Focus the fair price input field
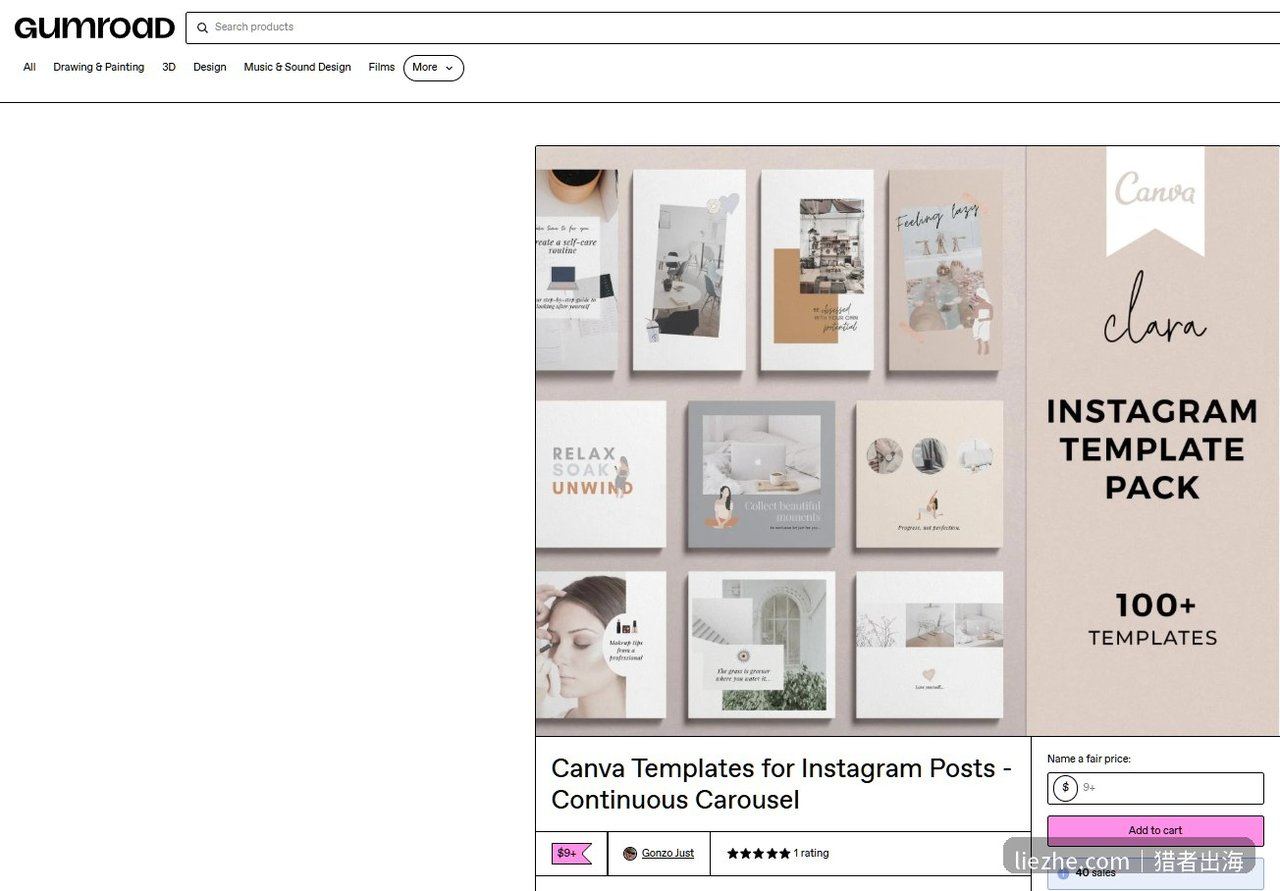The width and height of the screenshot is (1280, 891). point(1155,788)
